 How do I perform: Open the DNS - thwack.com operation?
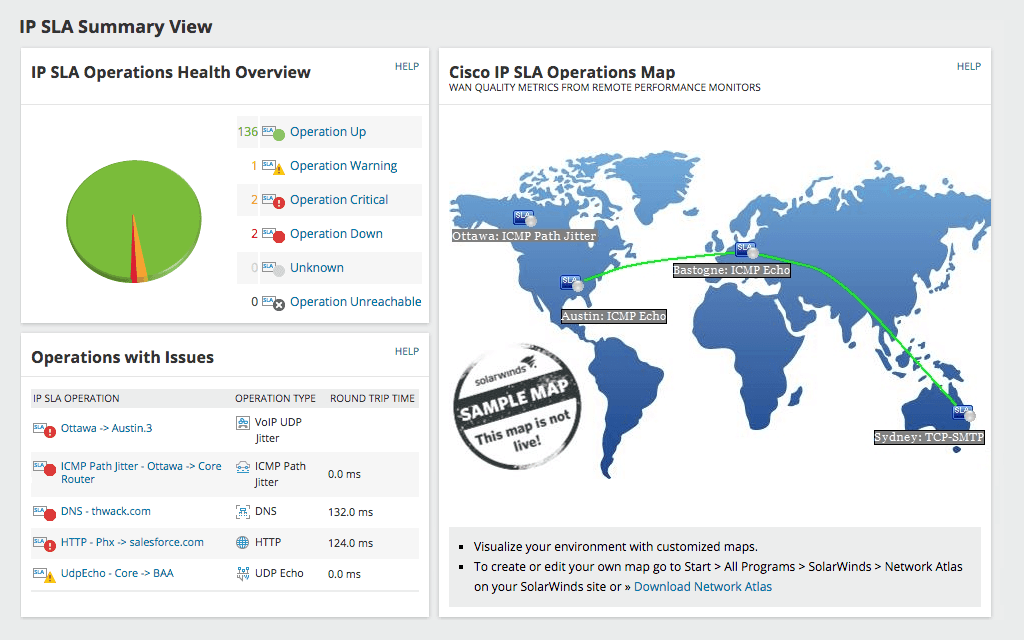pos(104,510)
